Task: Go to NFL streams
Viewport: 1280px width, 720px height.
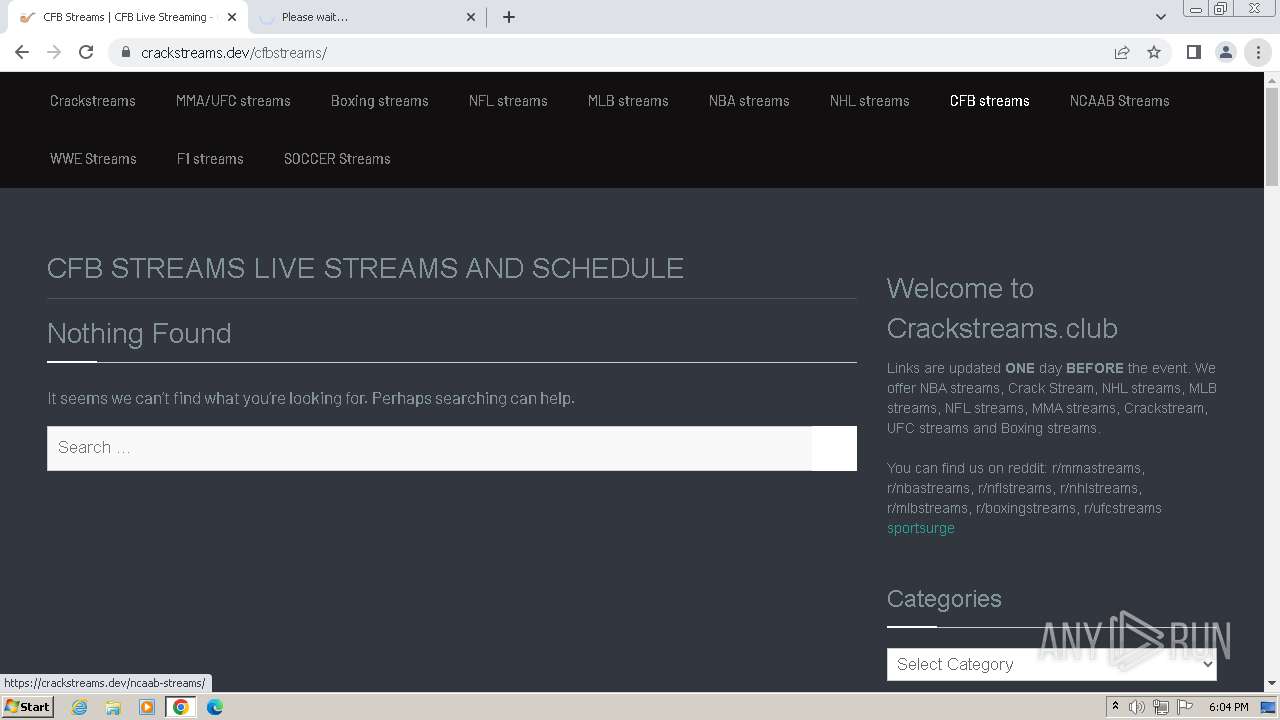Action: [x=508, y=101]
